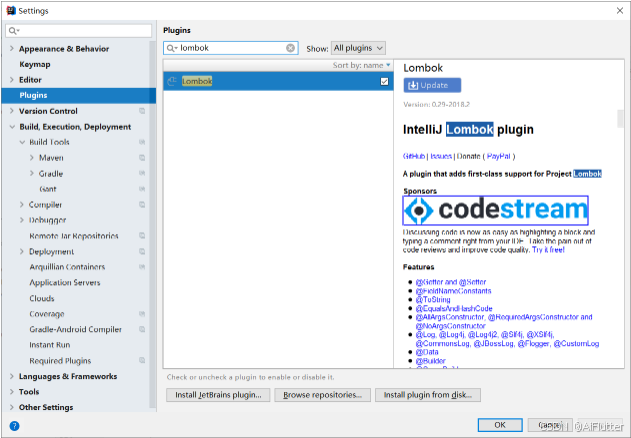631x438 pixels.
Task: Click the Update plugin button
Action: pyautogui.click(x=432, y=85)
